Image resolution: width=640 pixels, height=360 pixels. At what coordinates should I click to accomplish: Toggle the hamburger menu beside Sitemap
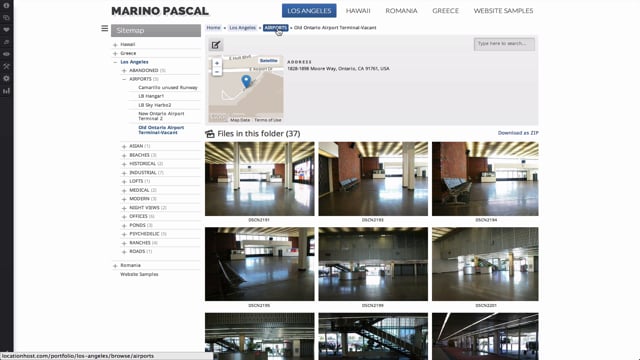tap(105, 28)
